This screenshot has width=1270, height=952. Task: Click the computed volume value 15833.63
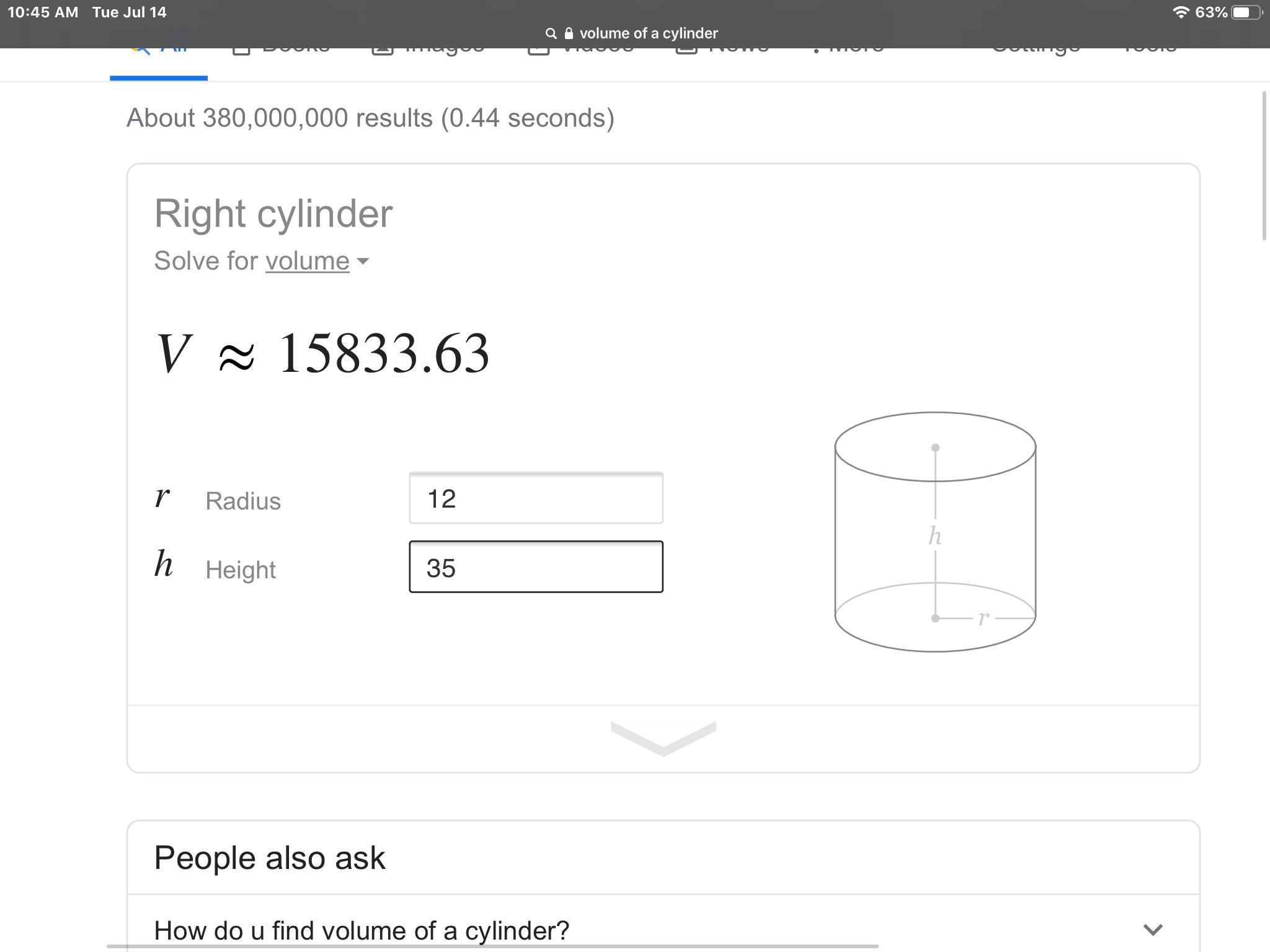click(x=384, y=353)
